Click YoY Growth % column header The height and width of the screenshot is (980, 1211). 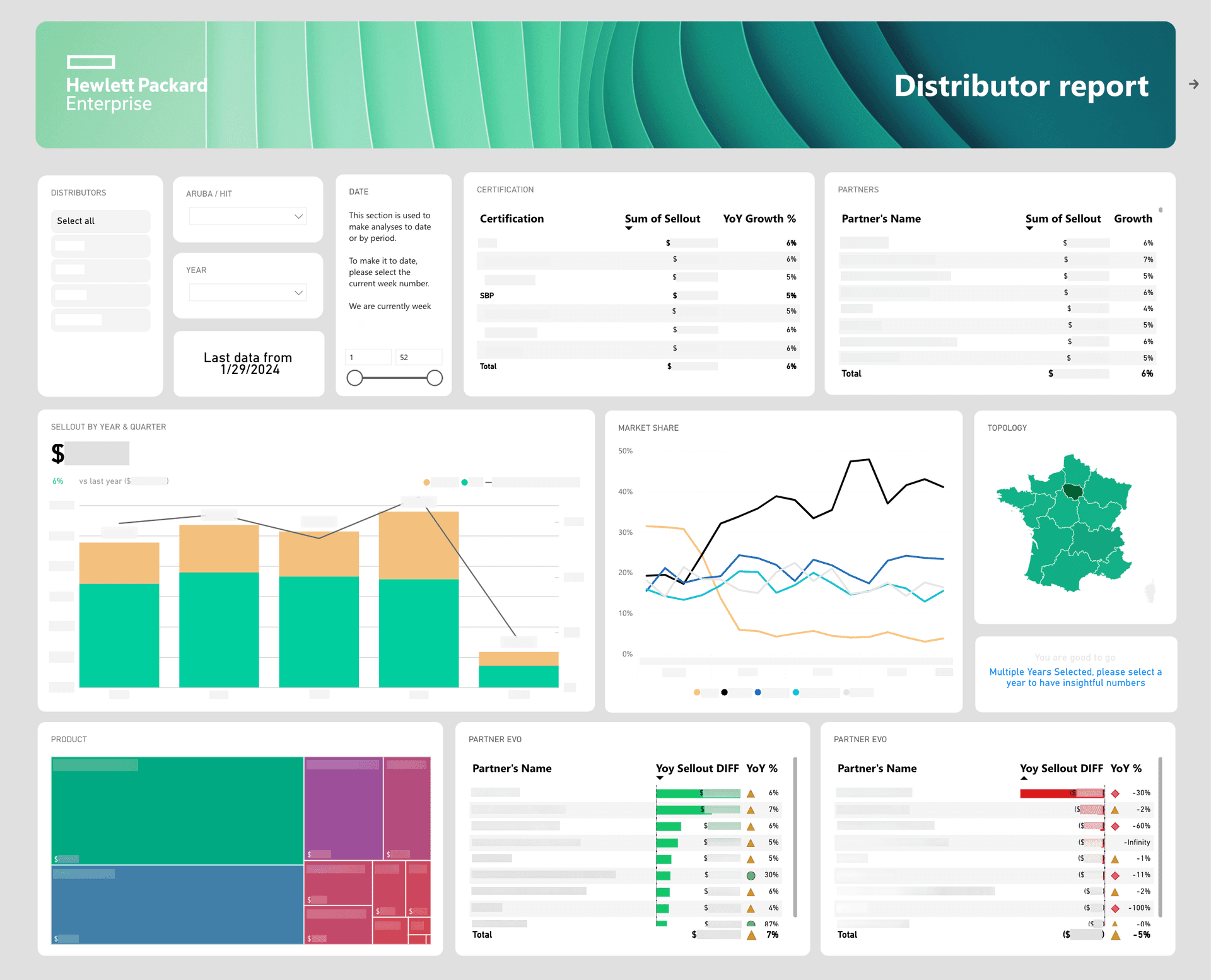tap(759, 219)
